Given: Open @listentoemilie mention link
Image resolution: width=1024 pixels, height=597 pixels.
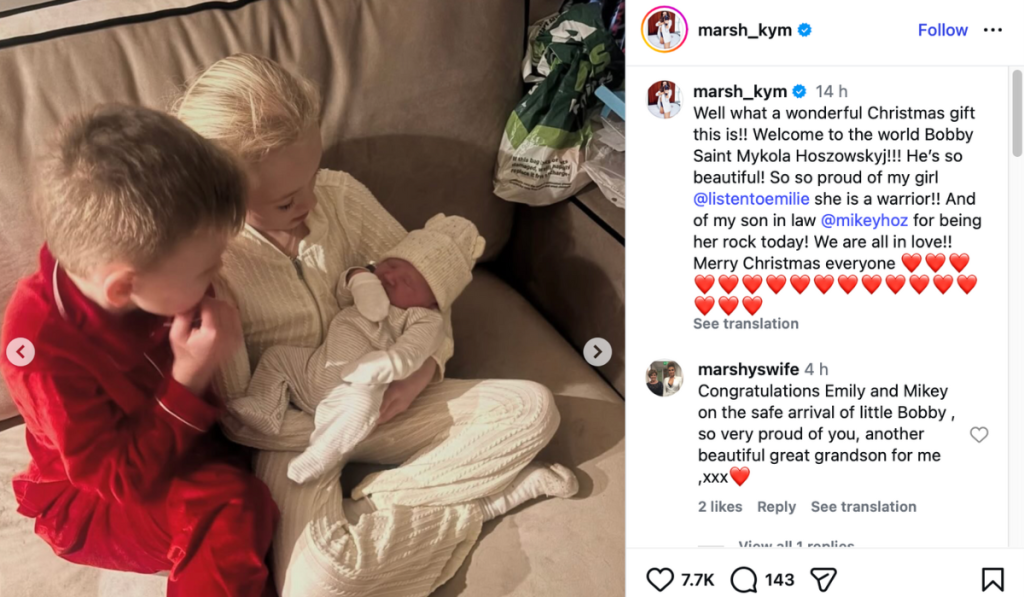Looking at the screenshot, I should (751, 199).
